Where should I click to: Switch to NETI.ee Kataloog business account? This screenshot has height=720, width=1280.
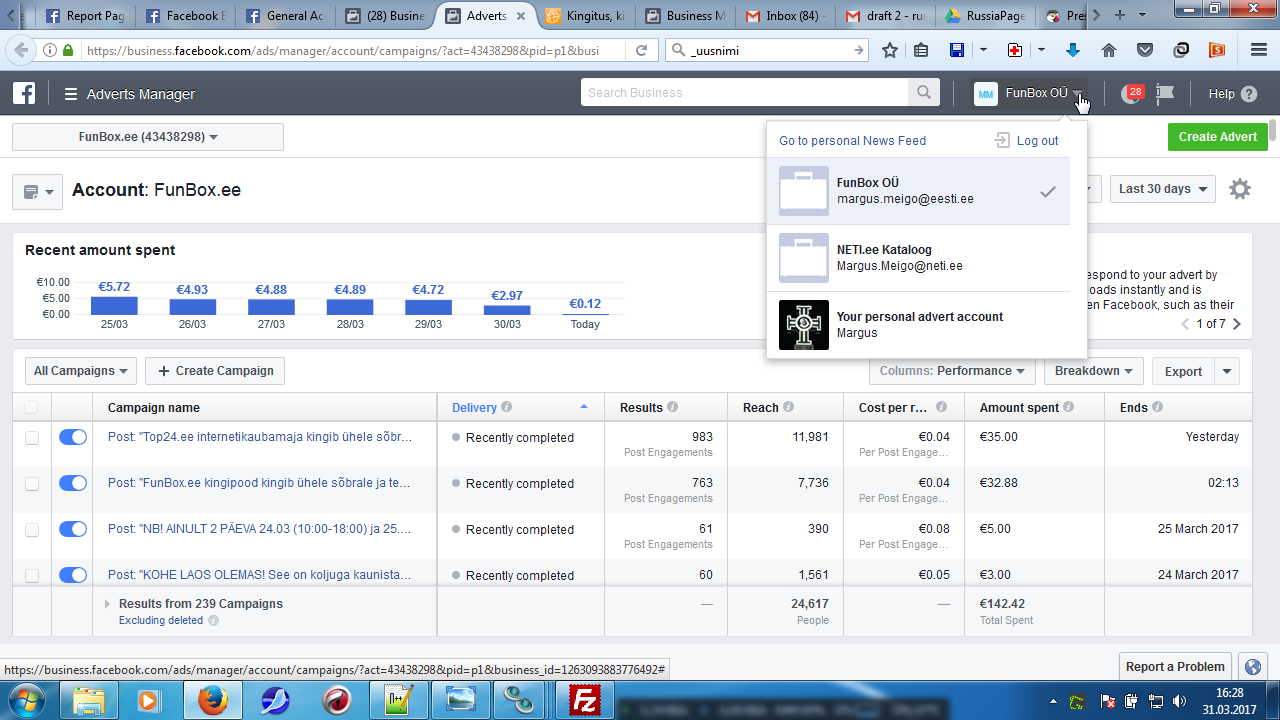918,258
